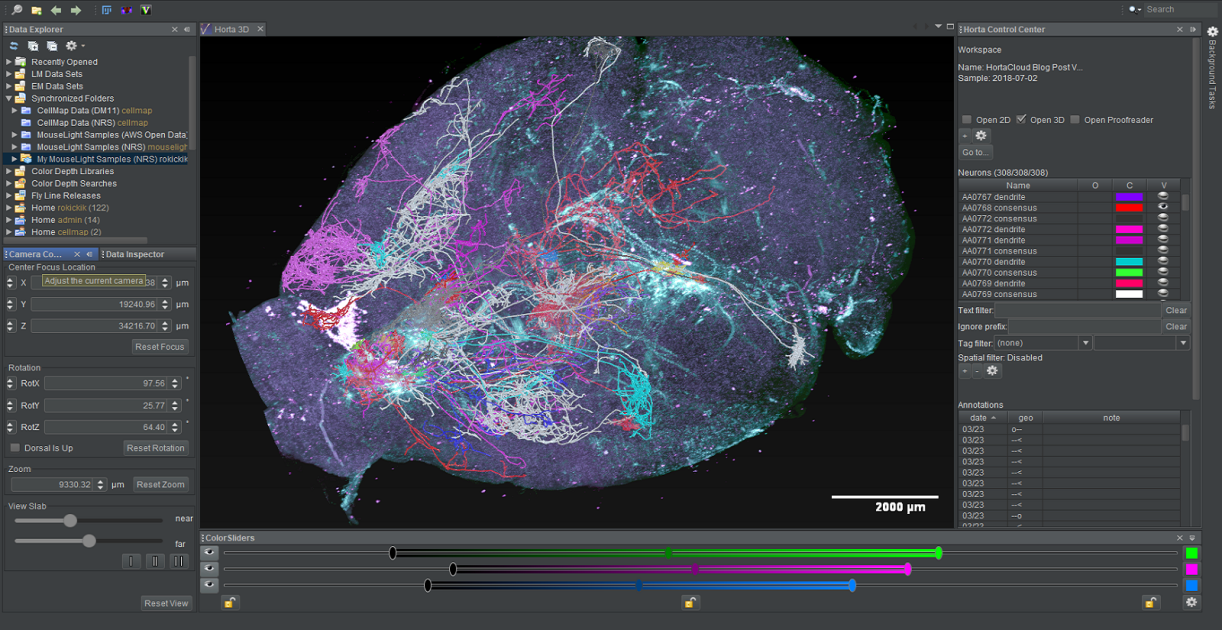Image resolution: width=1222 pixels, height=630 pixels.
Task: Switch to the Data Inspector tab
Action: [136, 253]
